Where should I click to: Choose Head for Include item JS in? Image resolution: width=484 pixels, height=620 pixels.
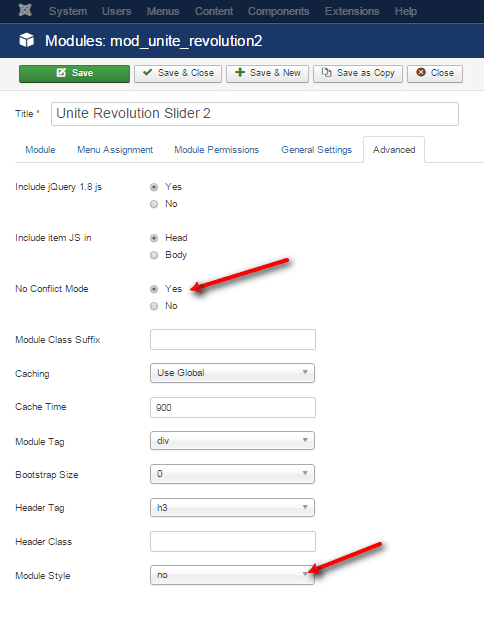click(x=154, y=238)
